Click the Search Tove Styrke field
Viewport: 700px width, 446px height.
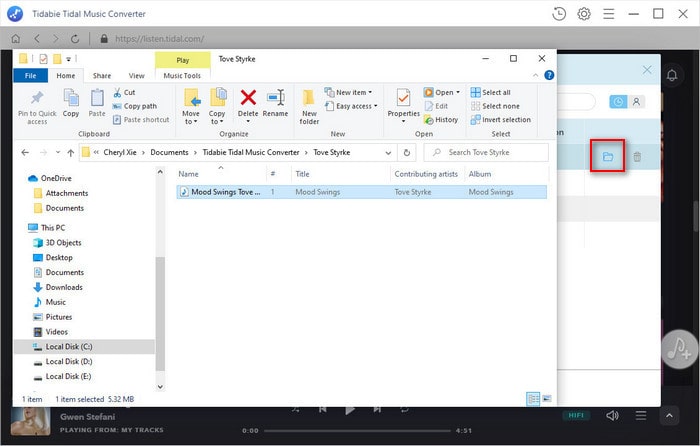point(486,153)
